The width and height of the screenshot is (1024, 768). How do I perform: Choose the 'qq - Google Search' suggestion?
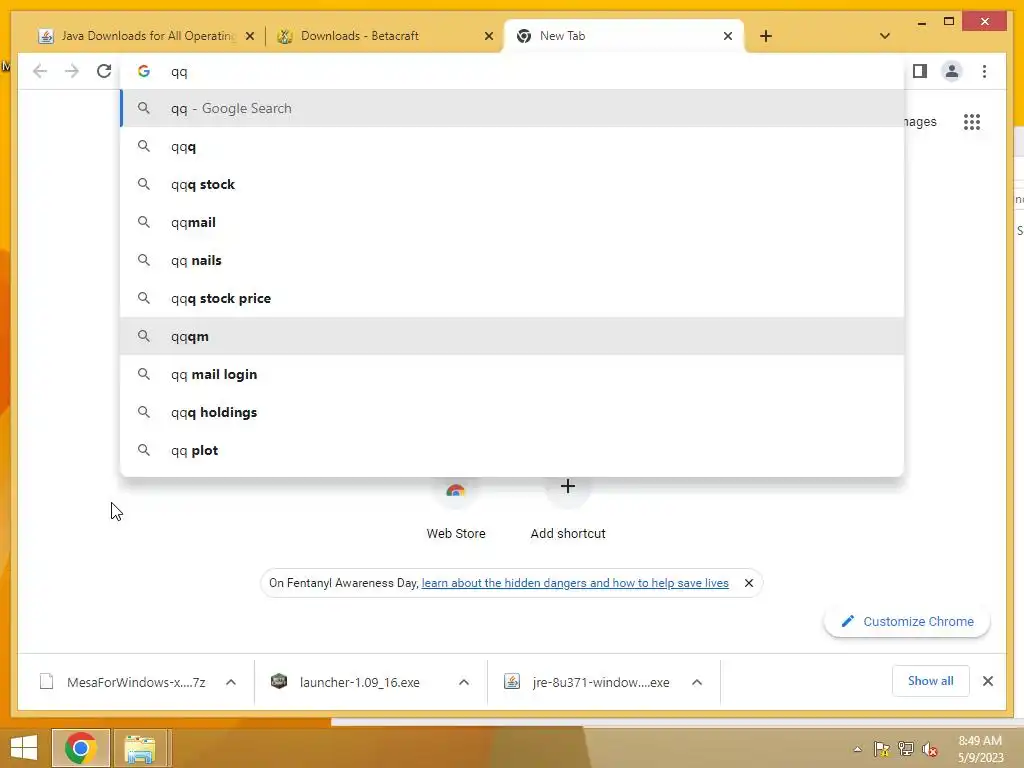click(x=512, y=108)
